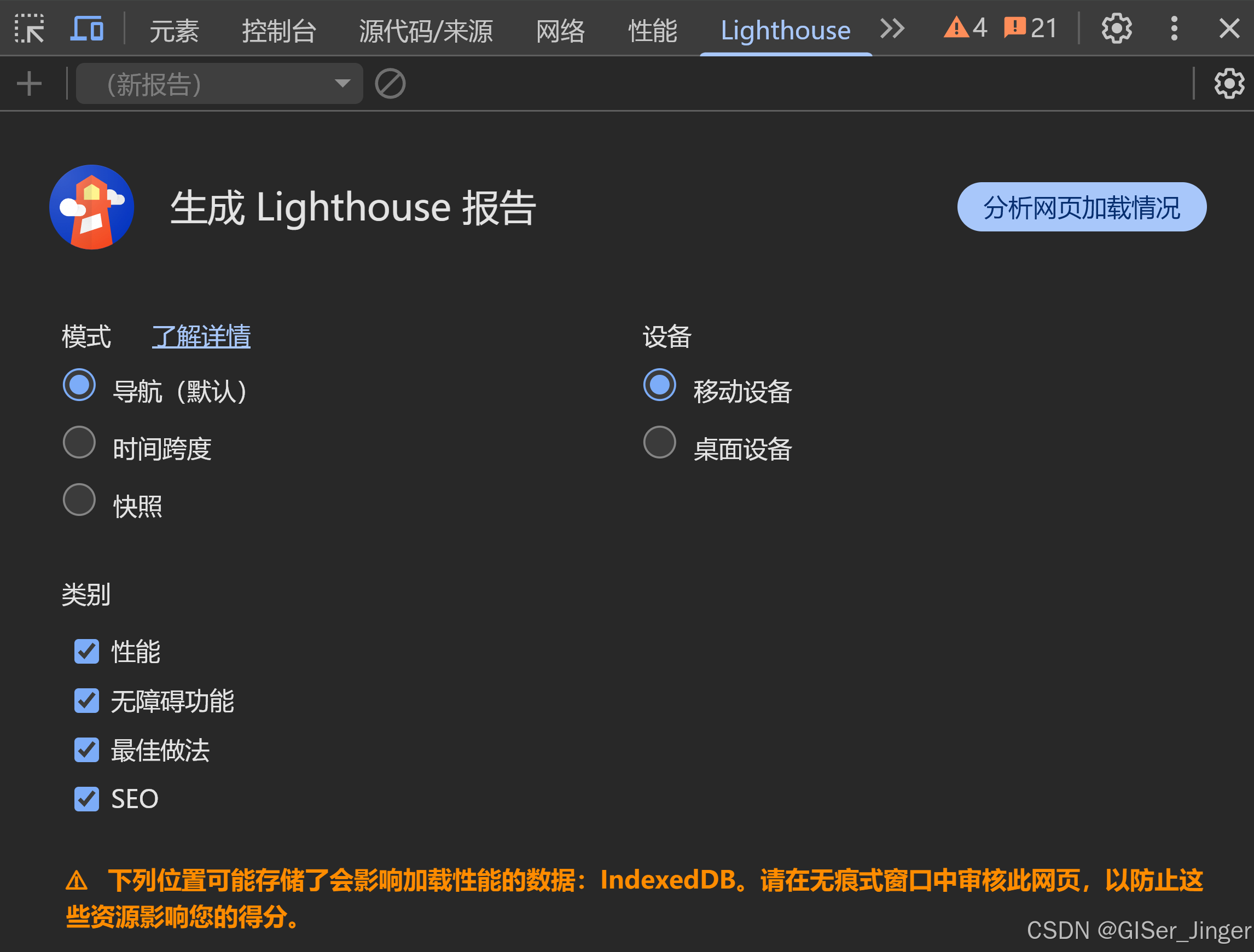Open the three-dot customize DevTools menu

(1174, 28)
